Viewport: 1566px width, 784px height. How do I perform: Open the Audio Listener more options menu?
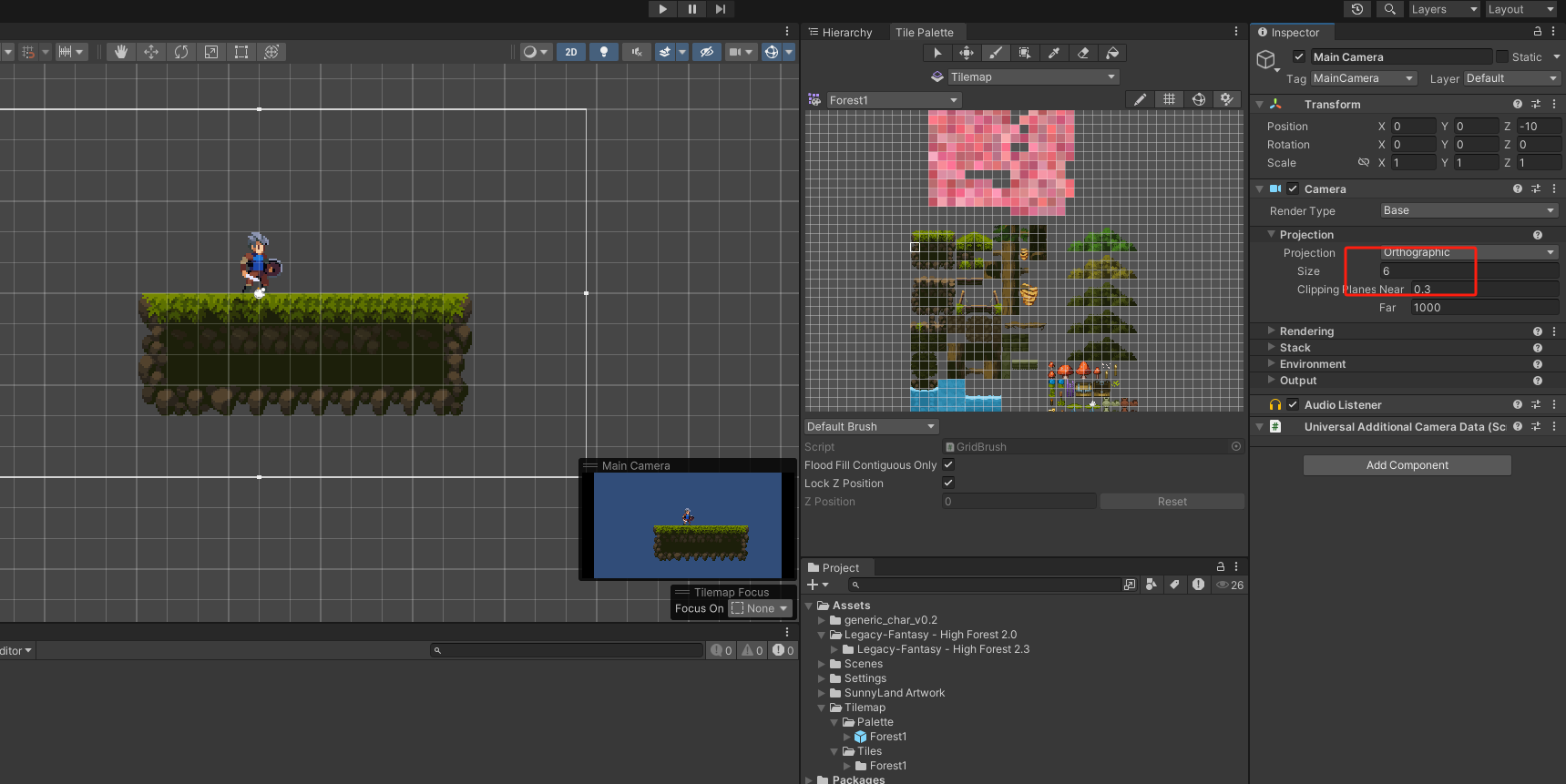click(x=1554, y=404)
